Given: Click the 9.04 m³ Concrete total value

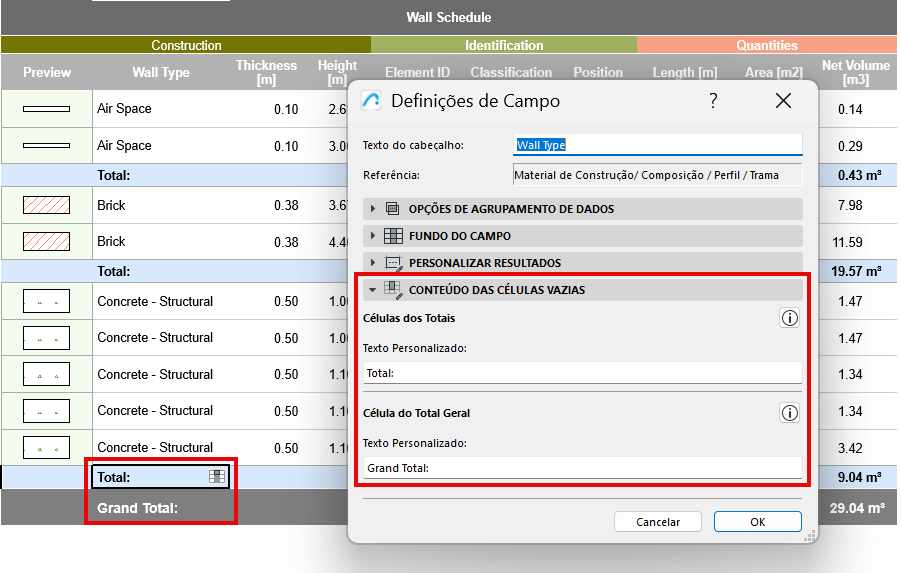Looking at the screenshot, I should pos(859,477).
